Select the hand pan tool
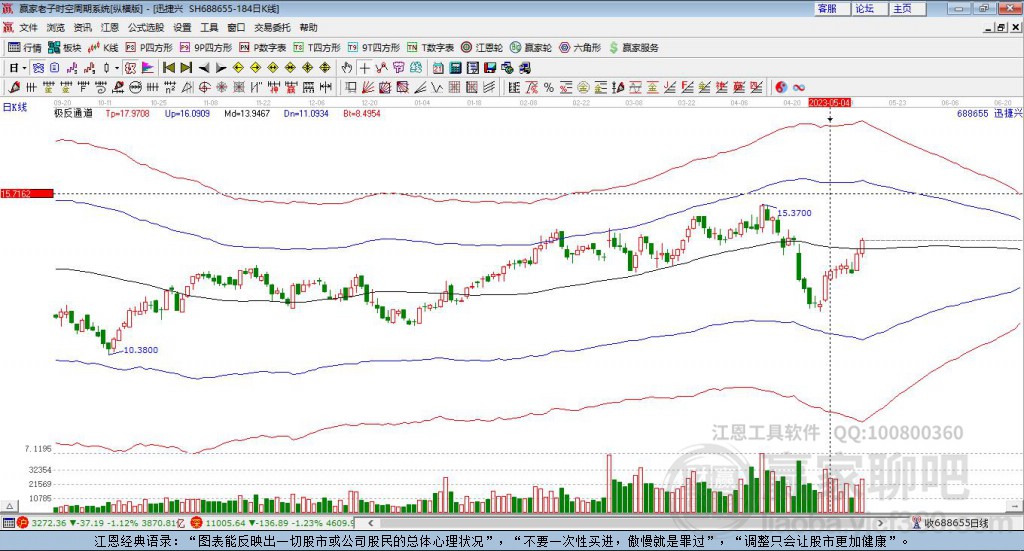The height and width of the screenshot is (551, 1024). (x=347, y=68)
